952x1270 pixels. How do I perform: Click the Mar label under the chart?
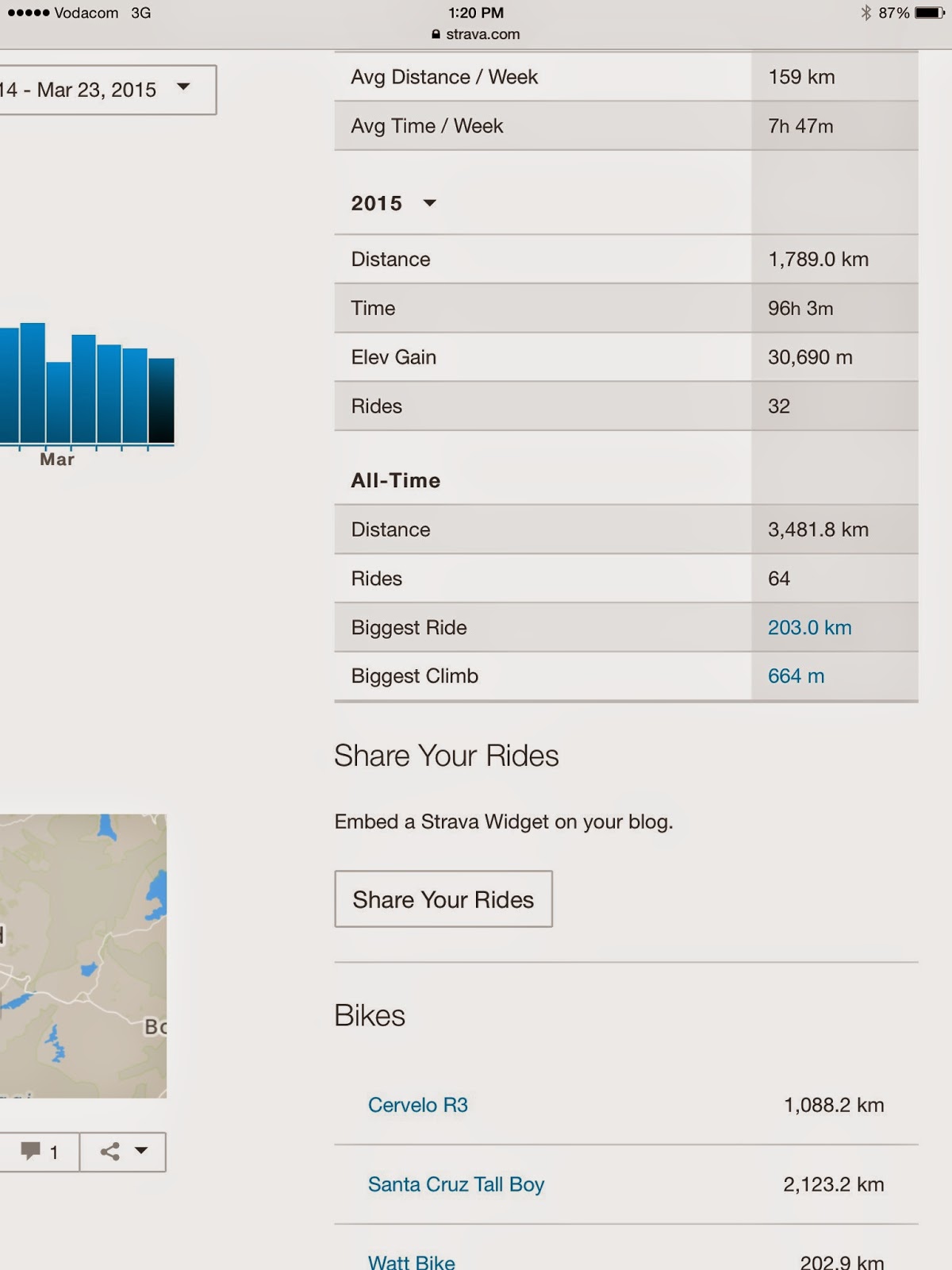(57, 460)
